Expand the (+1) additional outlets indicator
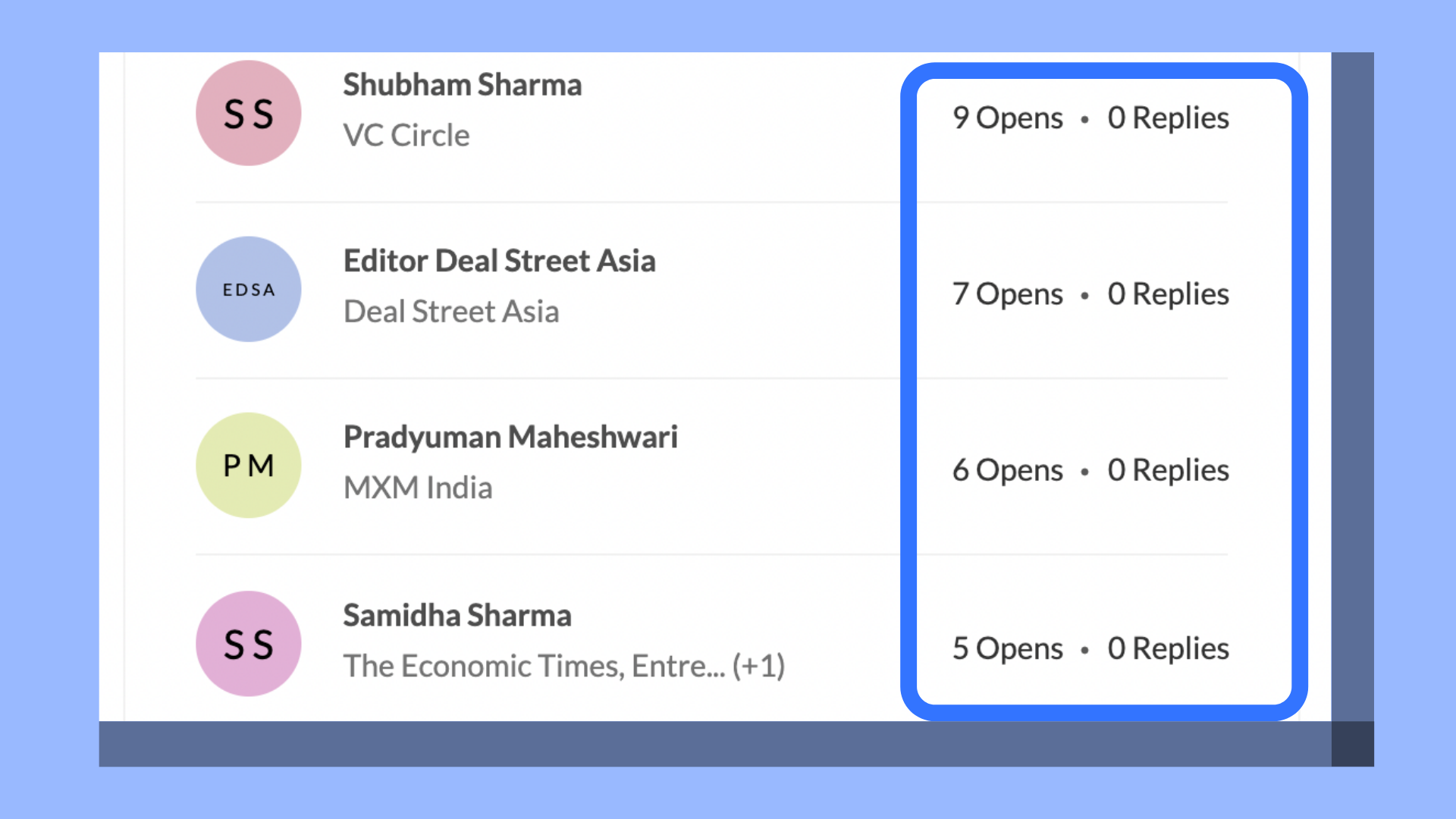1456x819 pixels. coord(758,667)
